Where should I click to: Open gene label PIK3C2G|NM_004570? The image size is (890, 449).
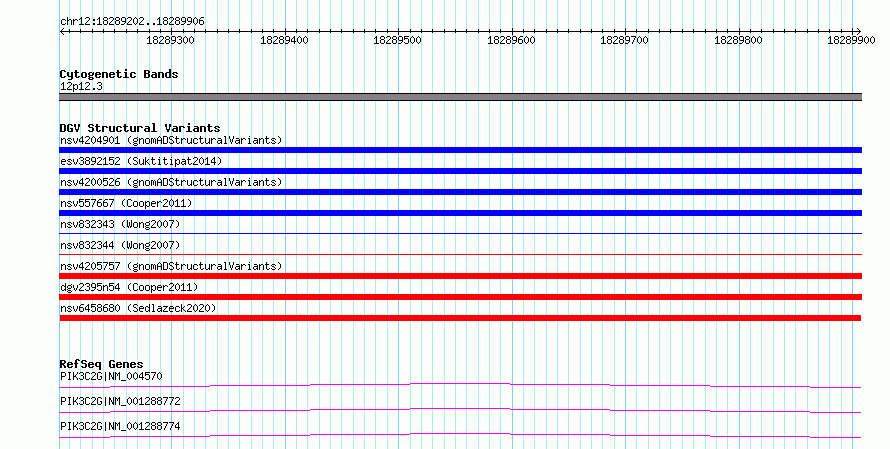111,376
